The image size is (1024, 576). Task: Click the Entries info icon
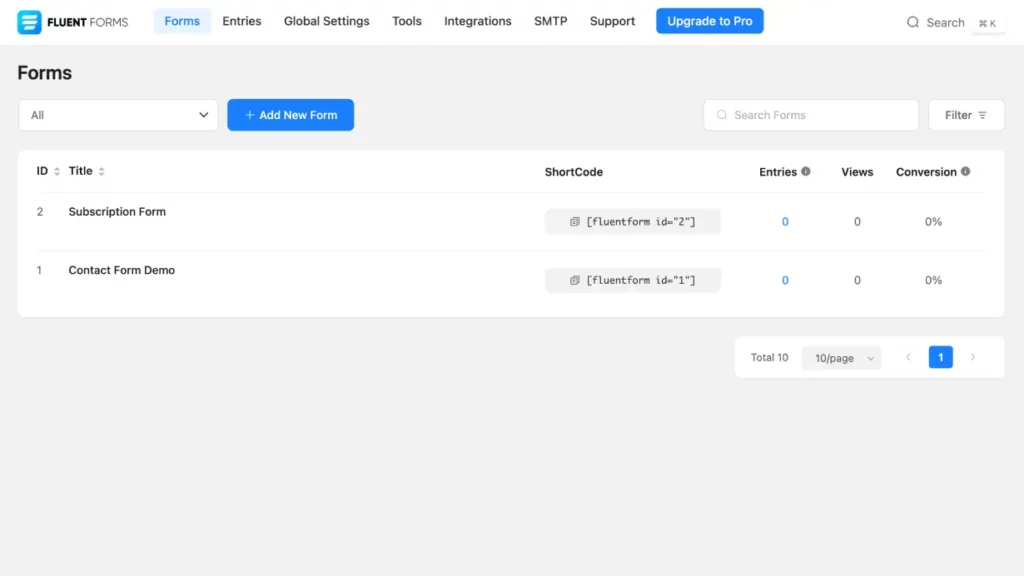click(806, 172)
